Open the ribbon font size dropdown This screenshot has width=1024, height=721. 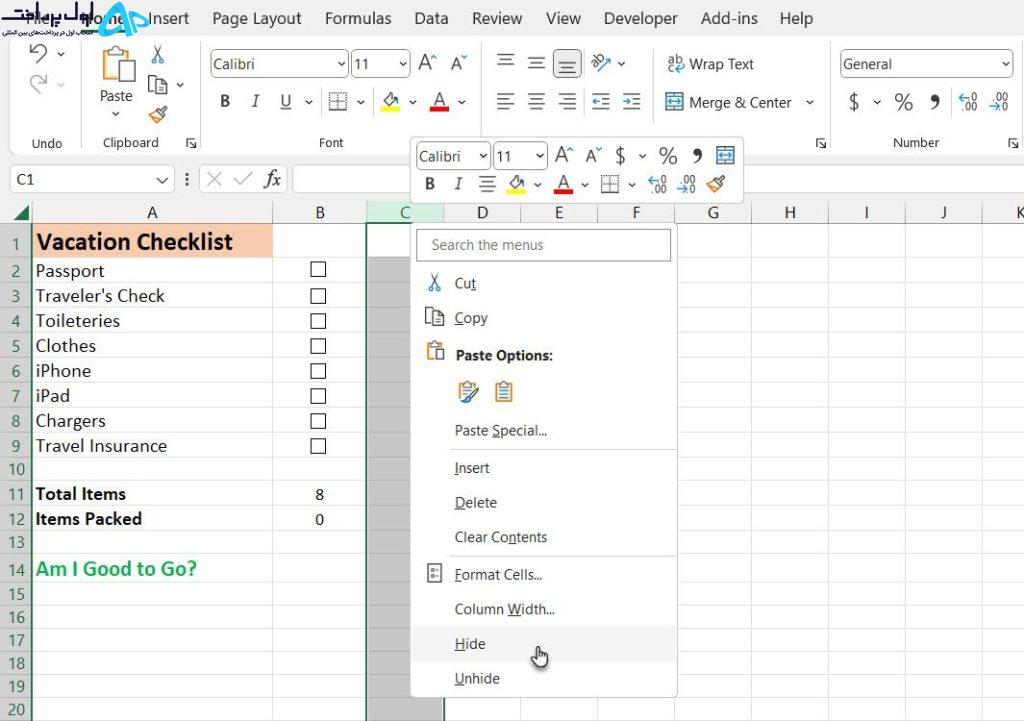point(403,64)
